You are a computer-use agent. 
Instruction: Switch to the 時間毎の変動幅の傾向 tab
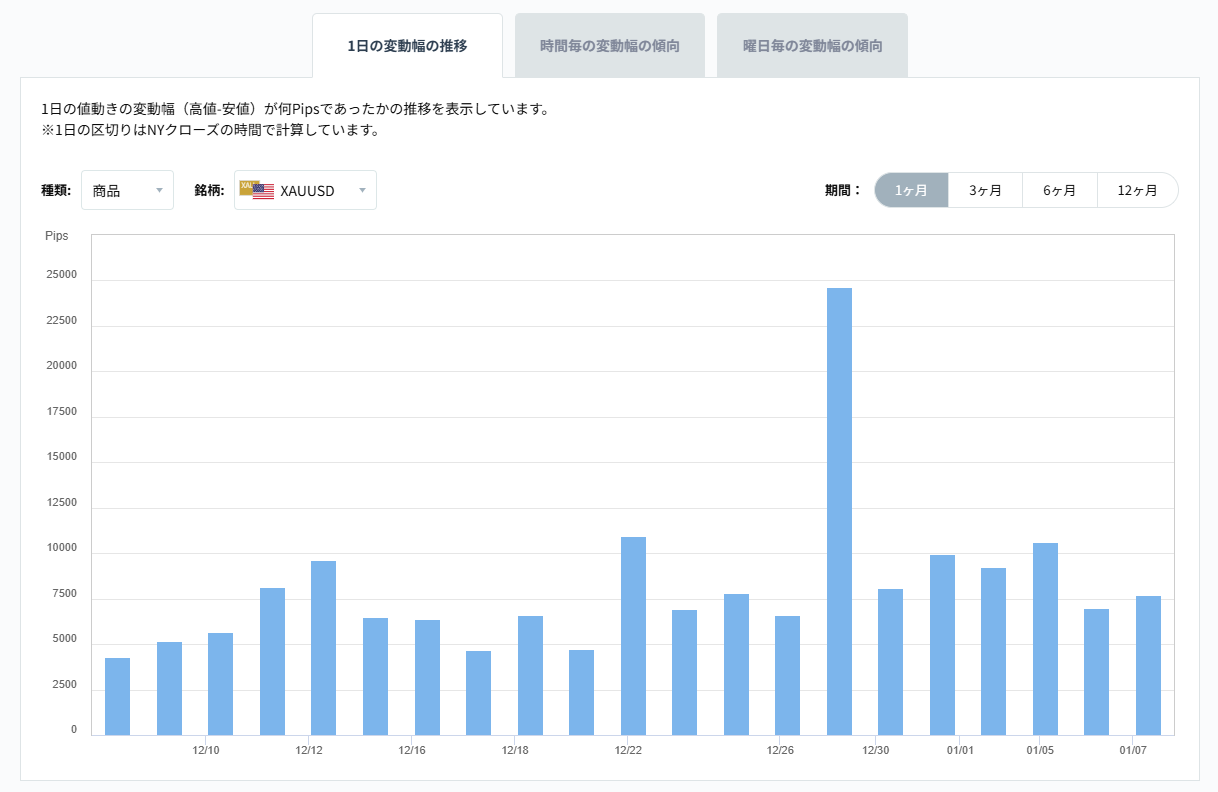coord(610,44)
